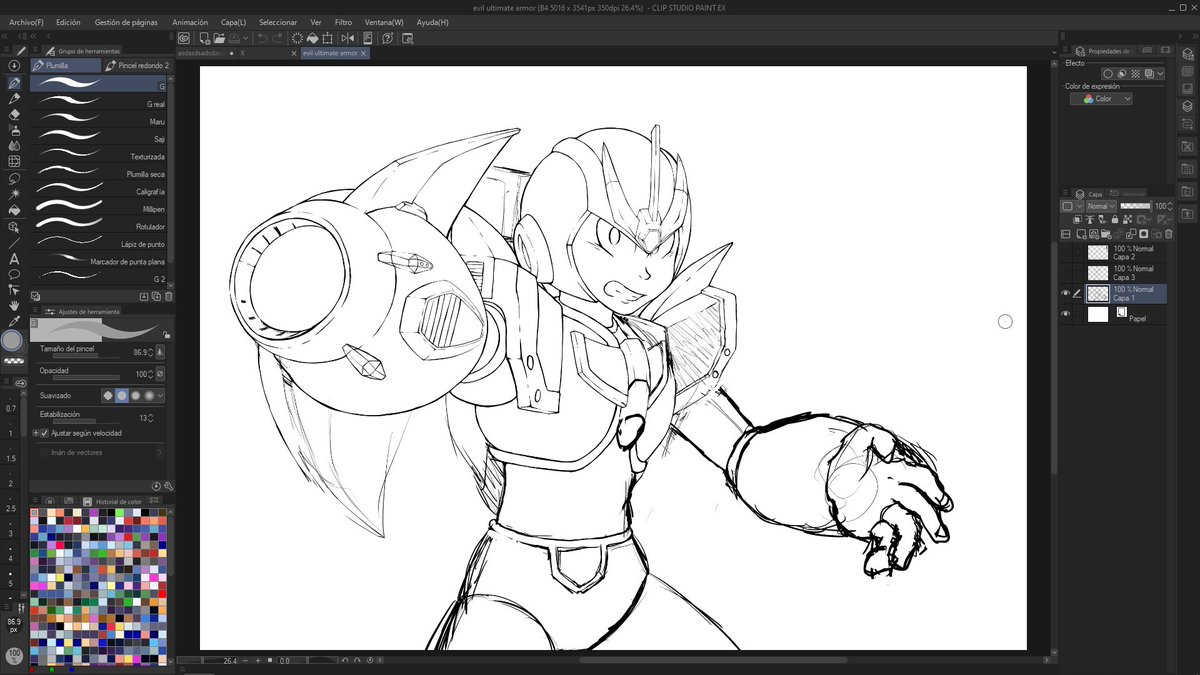
Task: Toggle 'Ajustar según velocidad' checkbox
Action: (44, 433)
